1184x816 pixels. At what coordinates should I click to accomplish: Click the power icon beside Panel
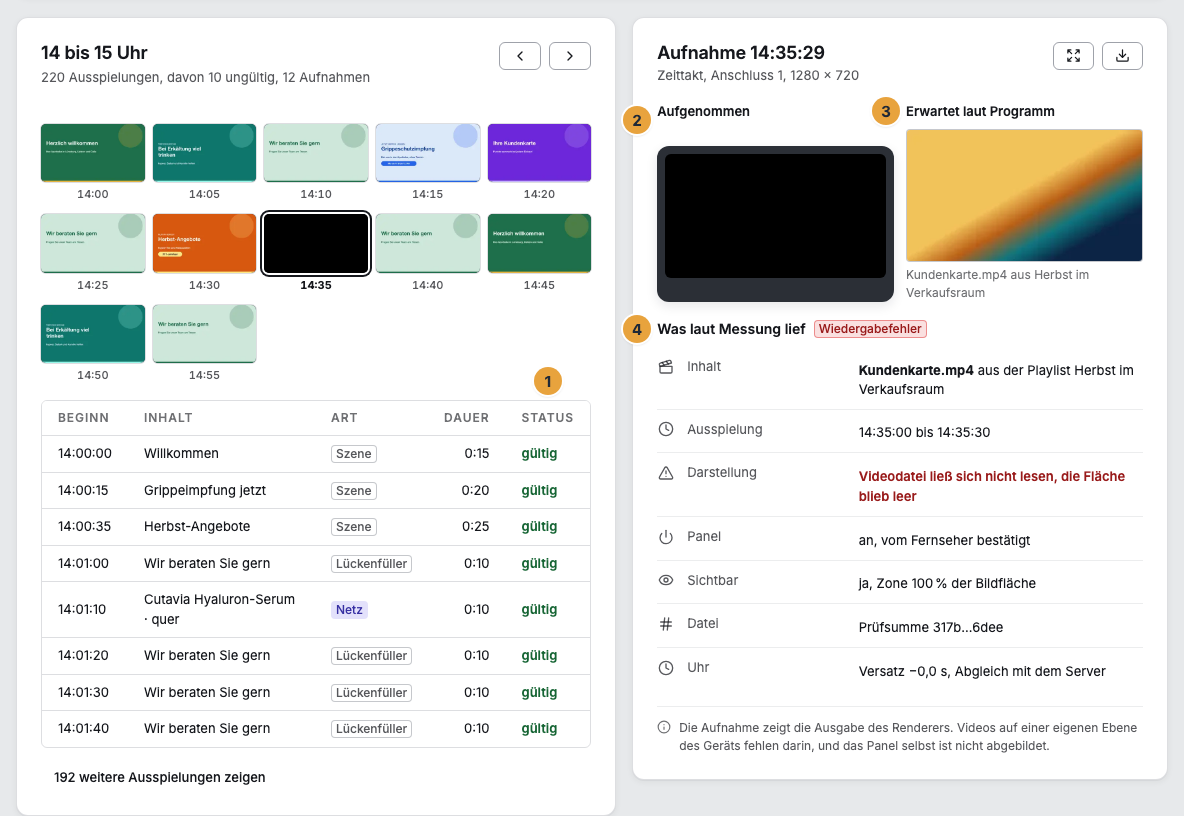[665, 537]
